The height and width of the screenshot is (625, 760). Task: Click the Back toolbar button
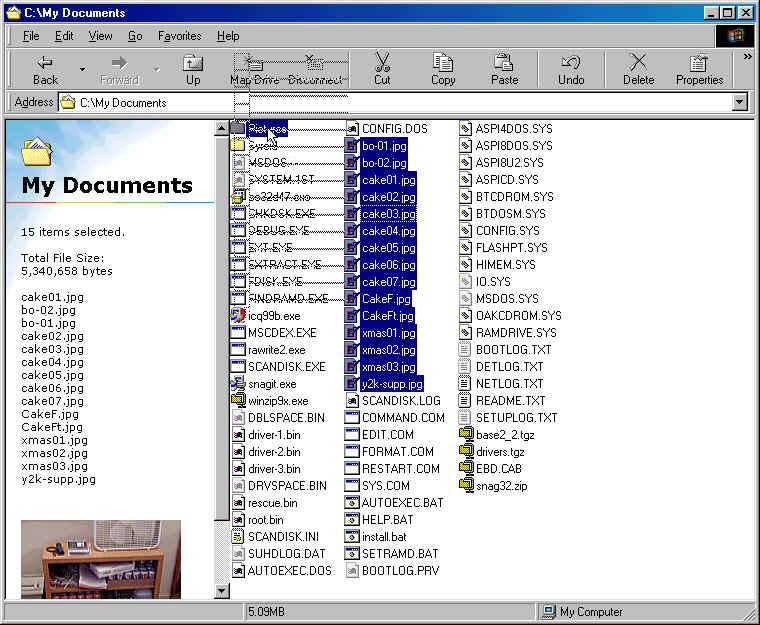(x=45, y=69)
